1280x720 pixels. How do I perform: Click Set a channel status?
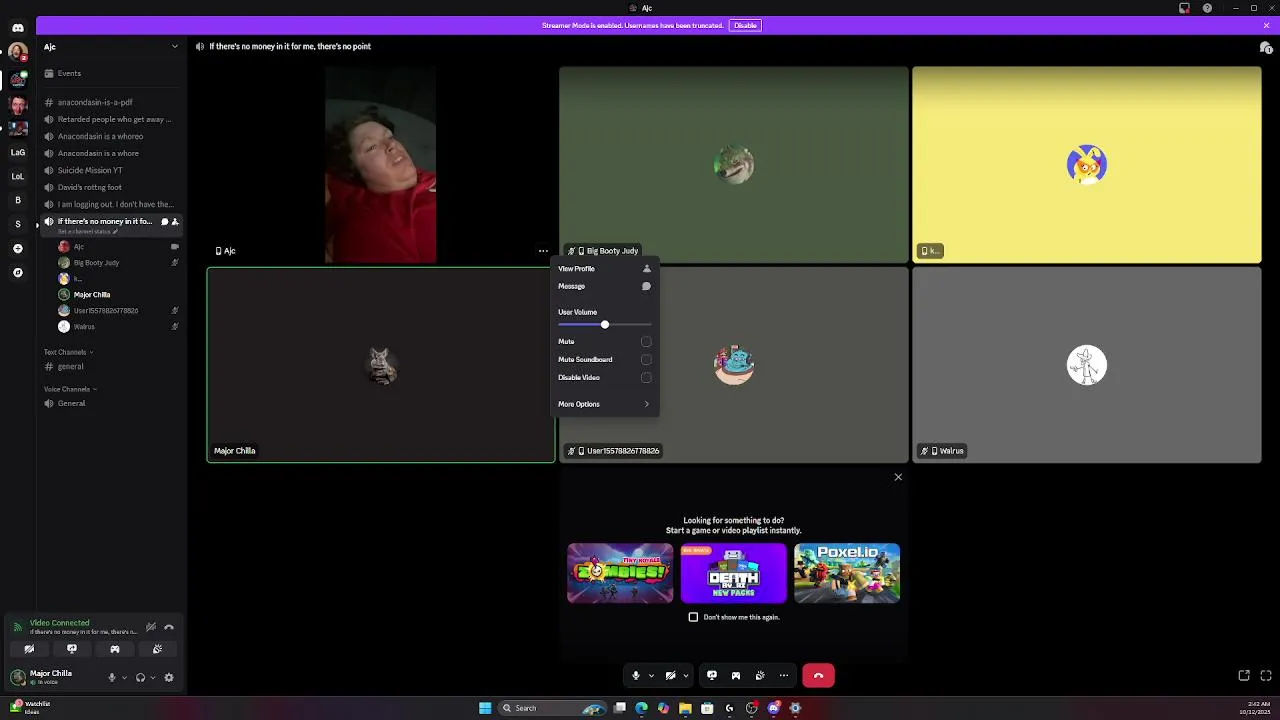pyautogui.click(x=87, y=232)
